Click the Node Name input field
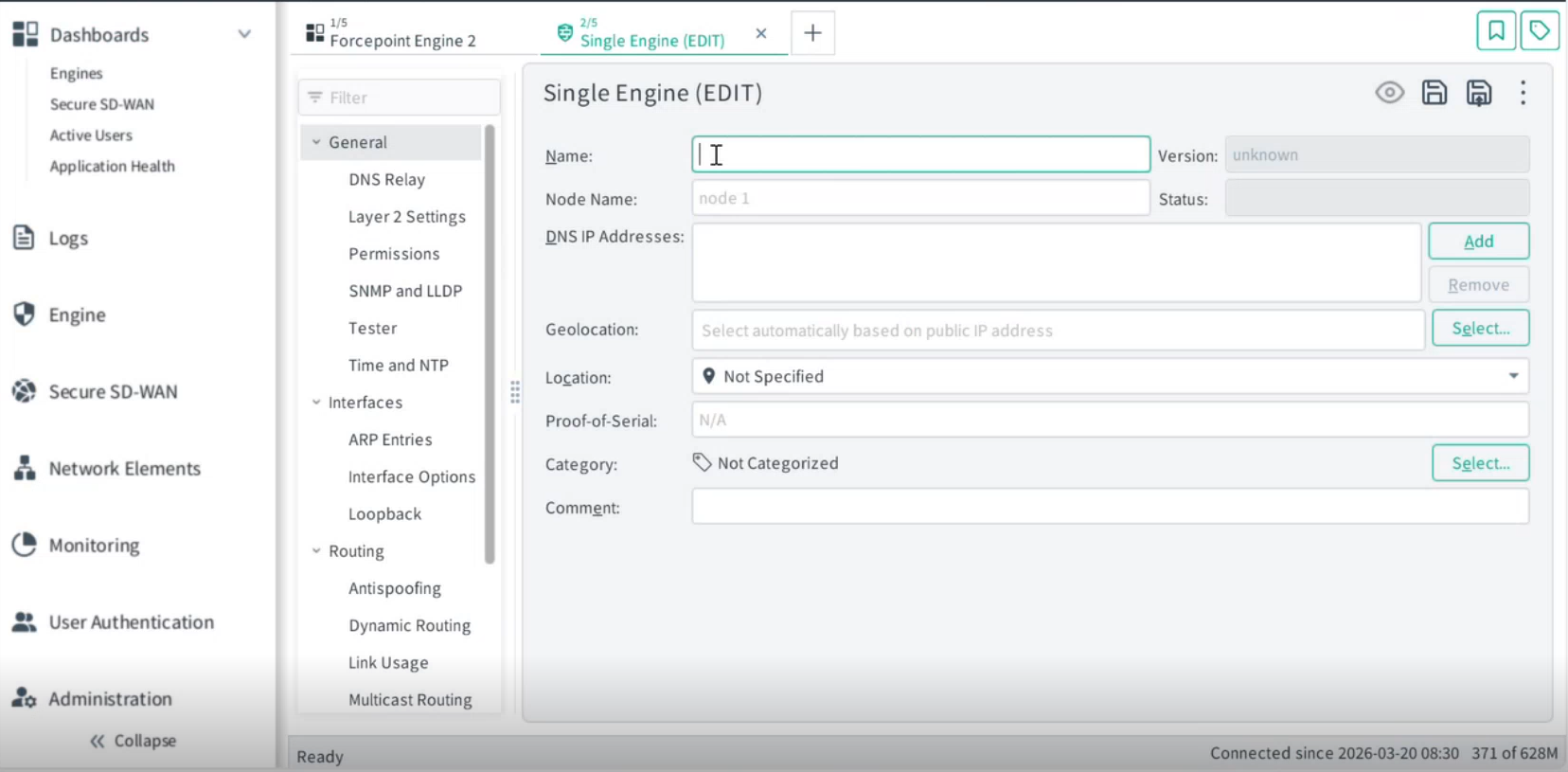 [921, 198]
